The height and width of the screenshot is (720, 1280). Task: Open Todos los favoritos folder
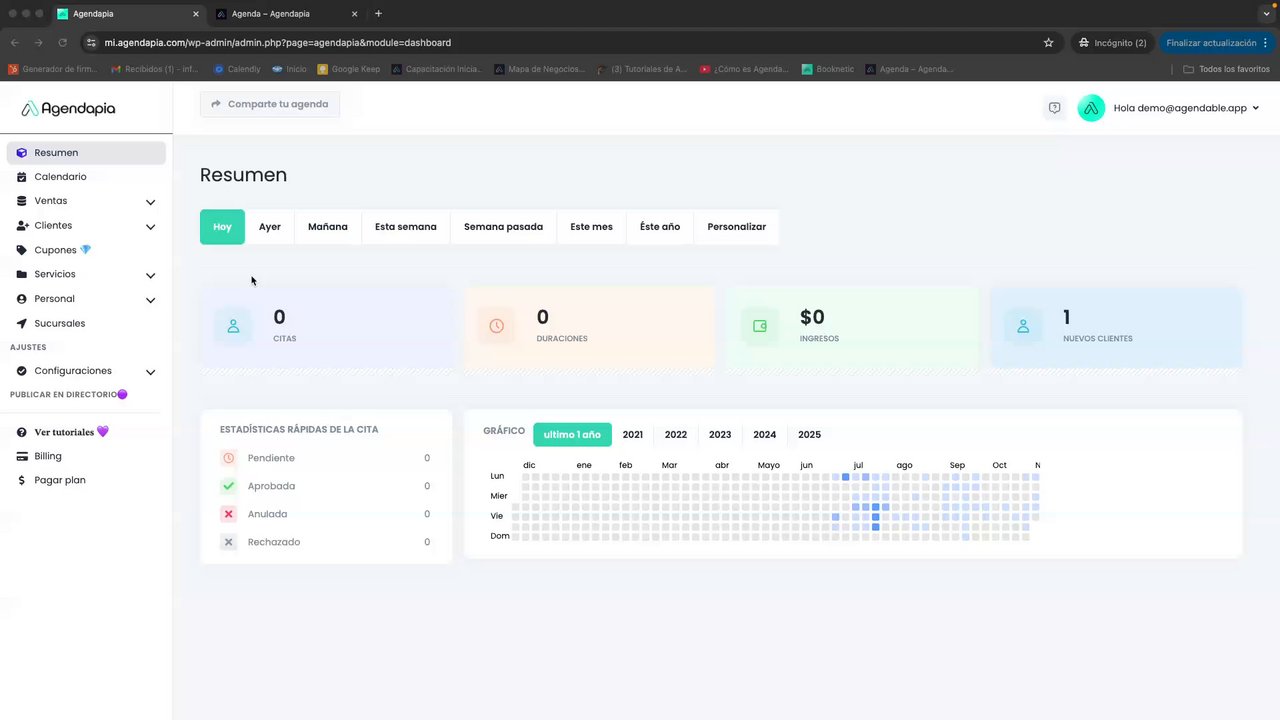coord(1227,69)
